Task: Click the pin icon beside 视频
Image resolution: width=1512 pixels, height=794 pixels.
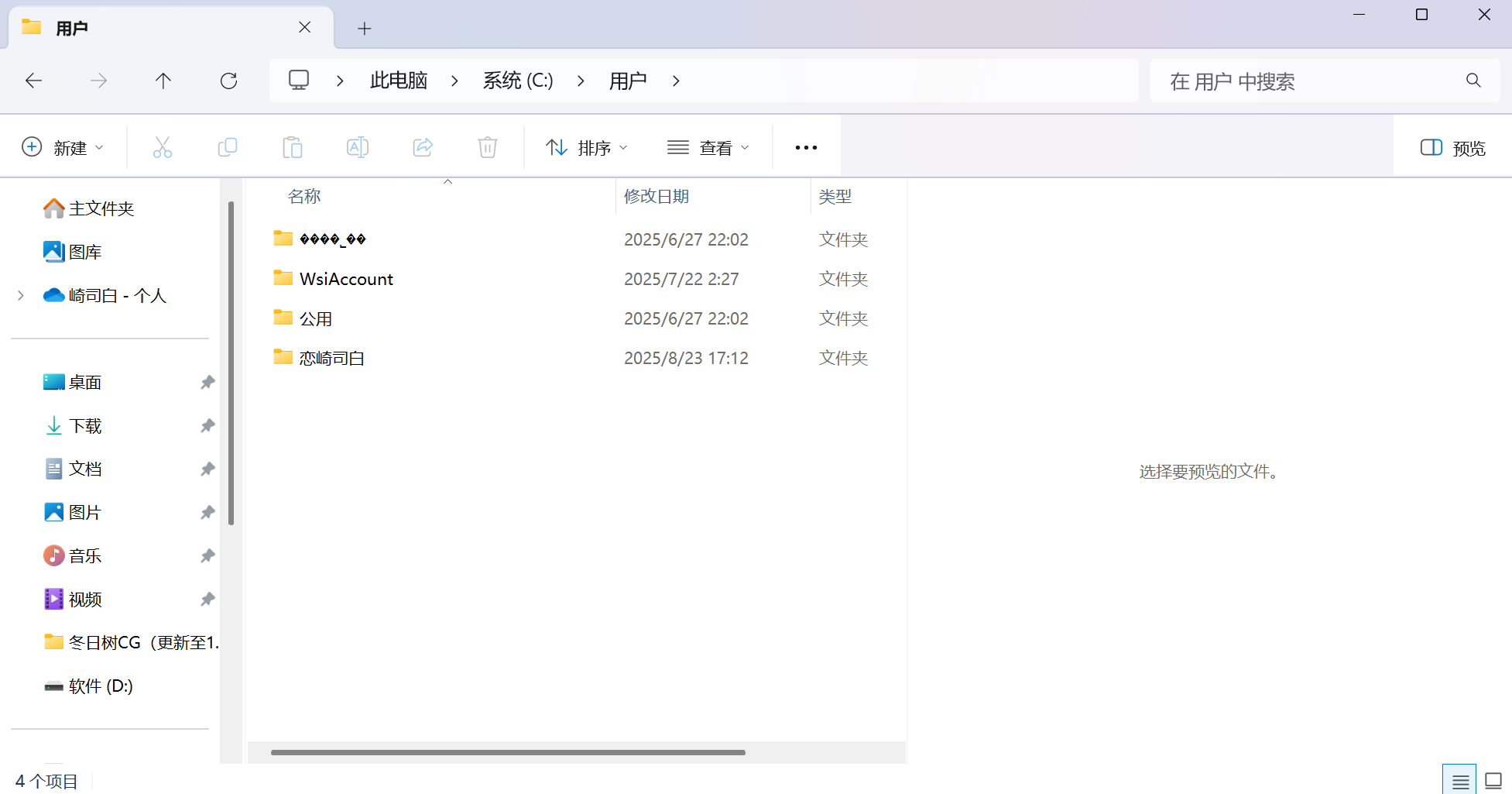Action: click(x=207, y=599)
